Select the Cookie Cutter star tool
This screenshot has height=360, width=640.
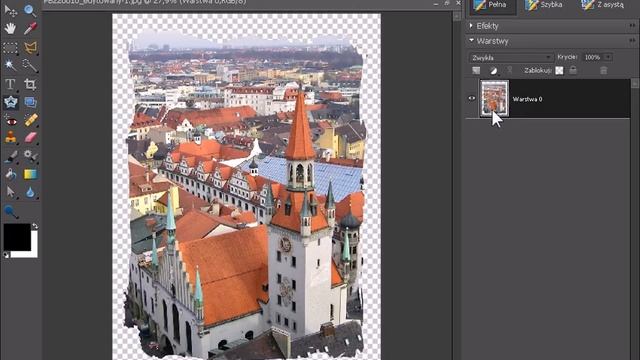[x=11, y=102]
